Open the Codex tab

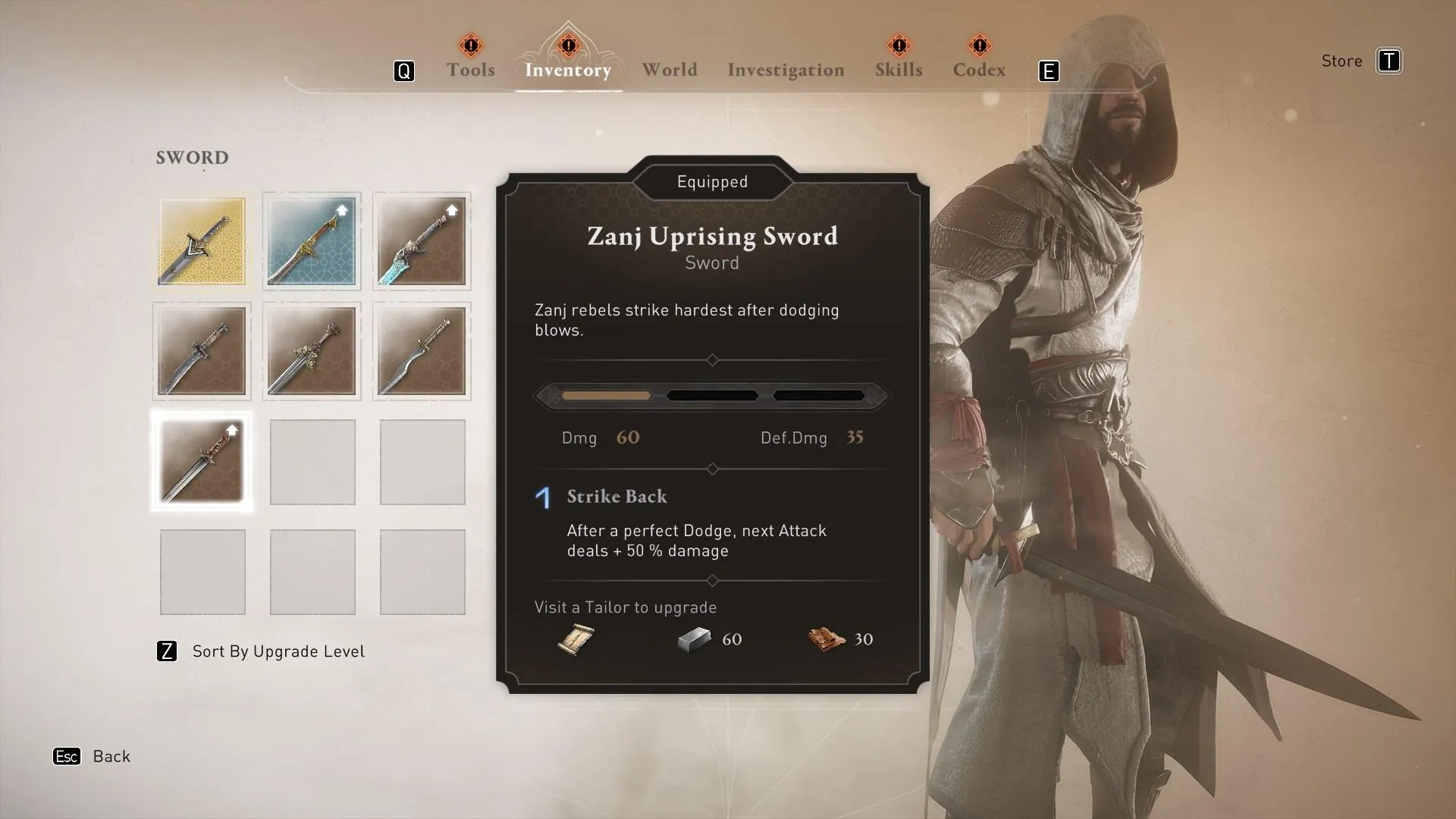click(x=979, y=69)
